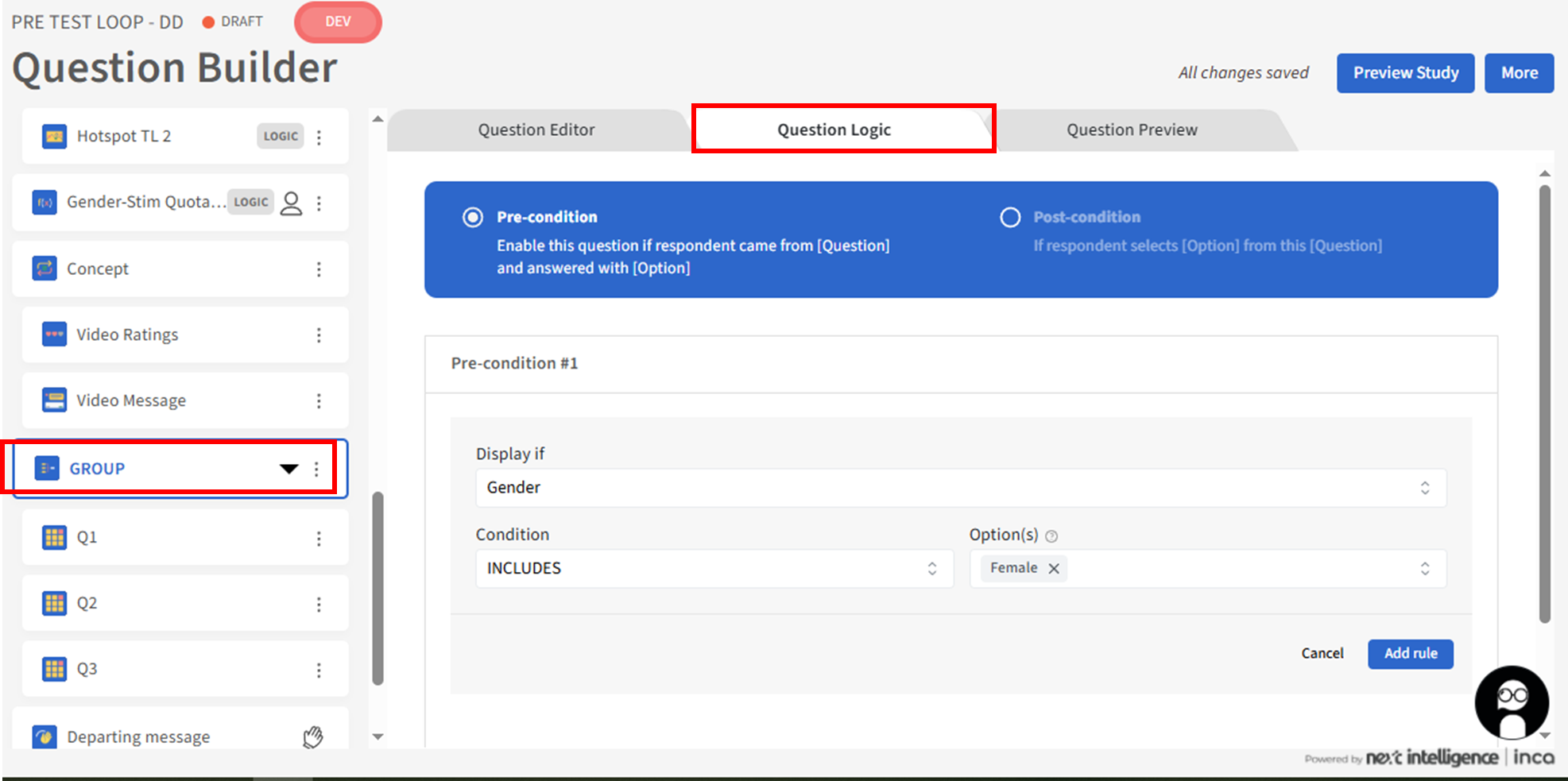Click the Preview Study button
This screenshot has width=1568, height=781.
(x=1405, y=73)
